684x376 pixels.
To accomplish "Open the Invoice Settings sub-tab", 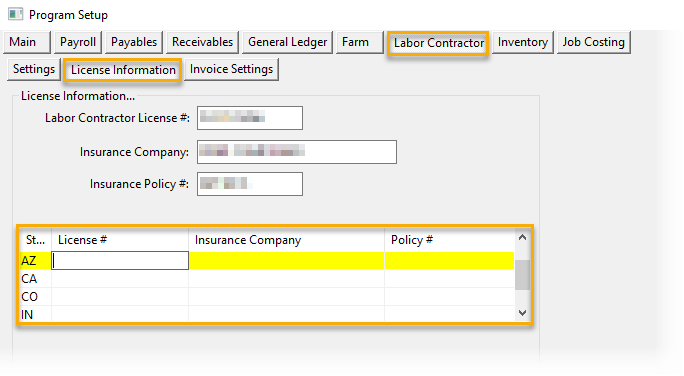I will tap(231, 69).
